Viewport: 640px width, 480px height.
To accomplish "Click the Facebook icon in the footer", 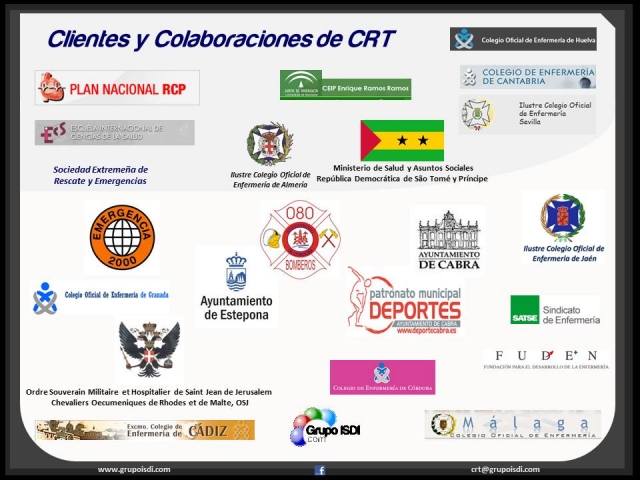I will point(320,470).
